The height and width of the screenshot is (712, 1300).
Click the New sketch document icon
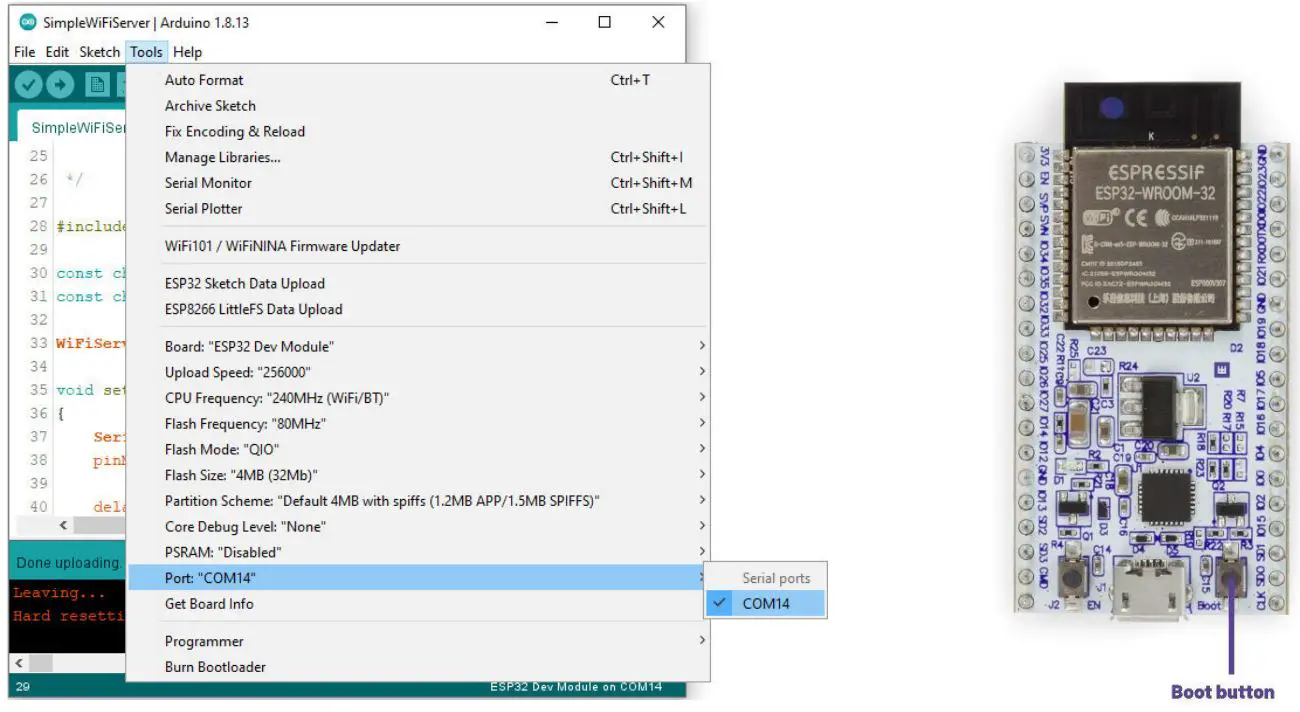click(97, 86)
